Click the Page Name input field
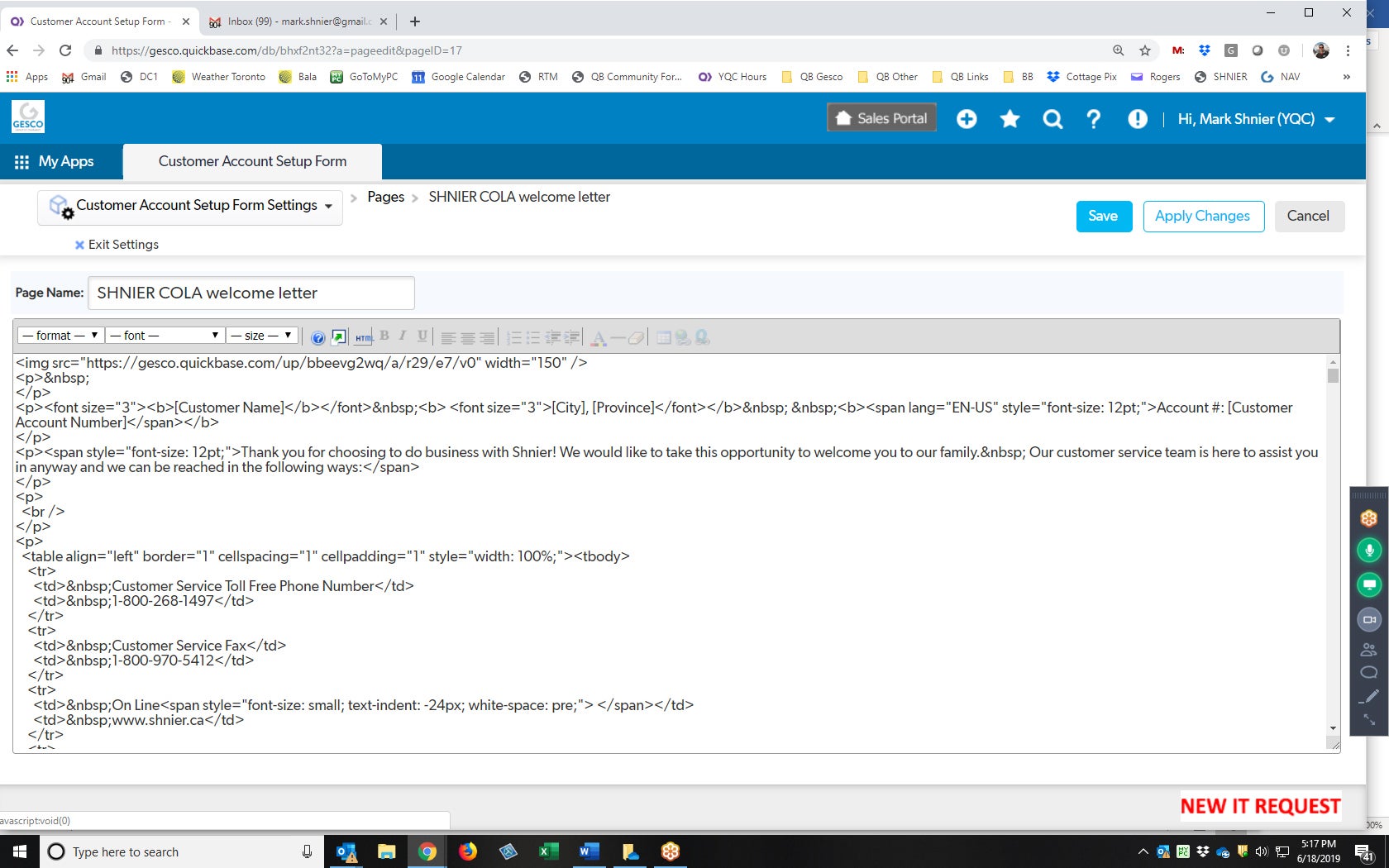This screenshot has width=1389, height=868. point(251,293)
